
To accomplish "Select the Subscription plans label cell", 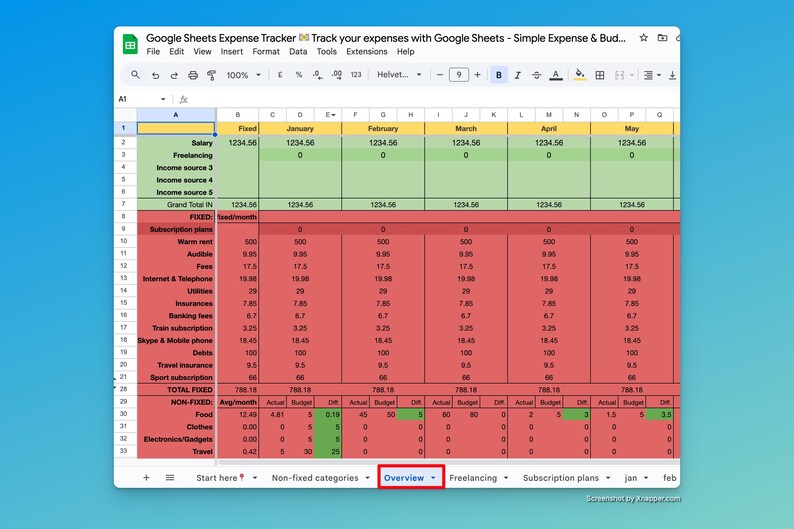I will coord(176,229).
